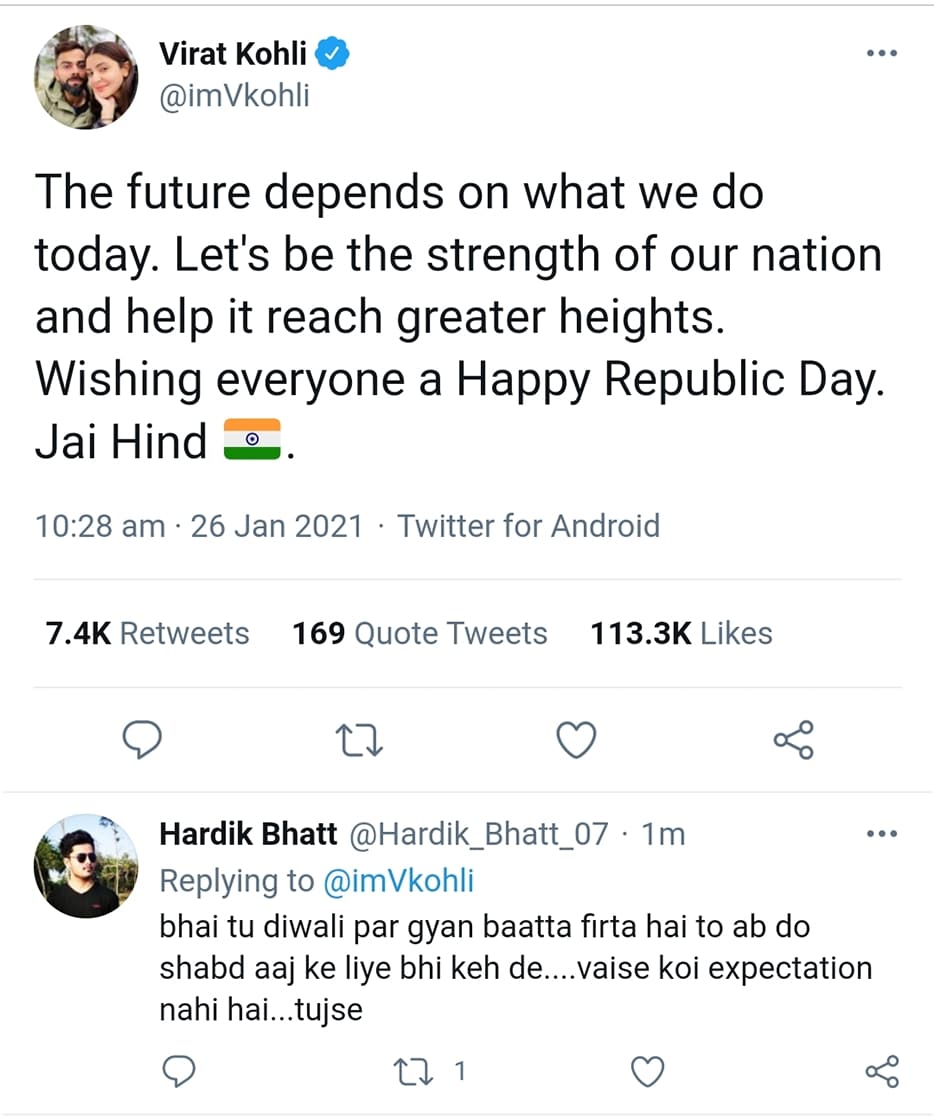Screen dimensions: 934x1120
Task: Open more options on Hardik Bhatt's reply
Action: tap(881, 833)
